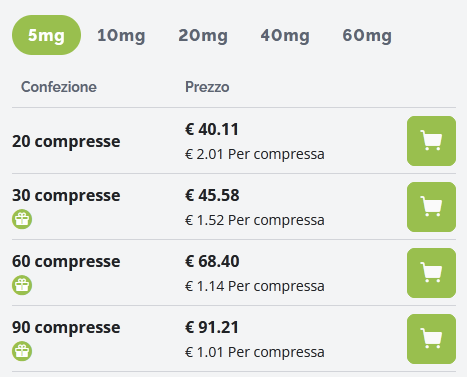Click the Confezione column header
The width and height of the screenshot is (467, 377).
(x=59, y=87)
